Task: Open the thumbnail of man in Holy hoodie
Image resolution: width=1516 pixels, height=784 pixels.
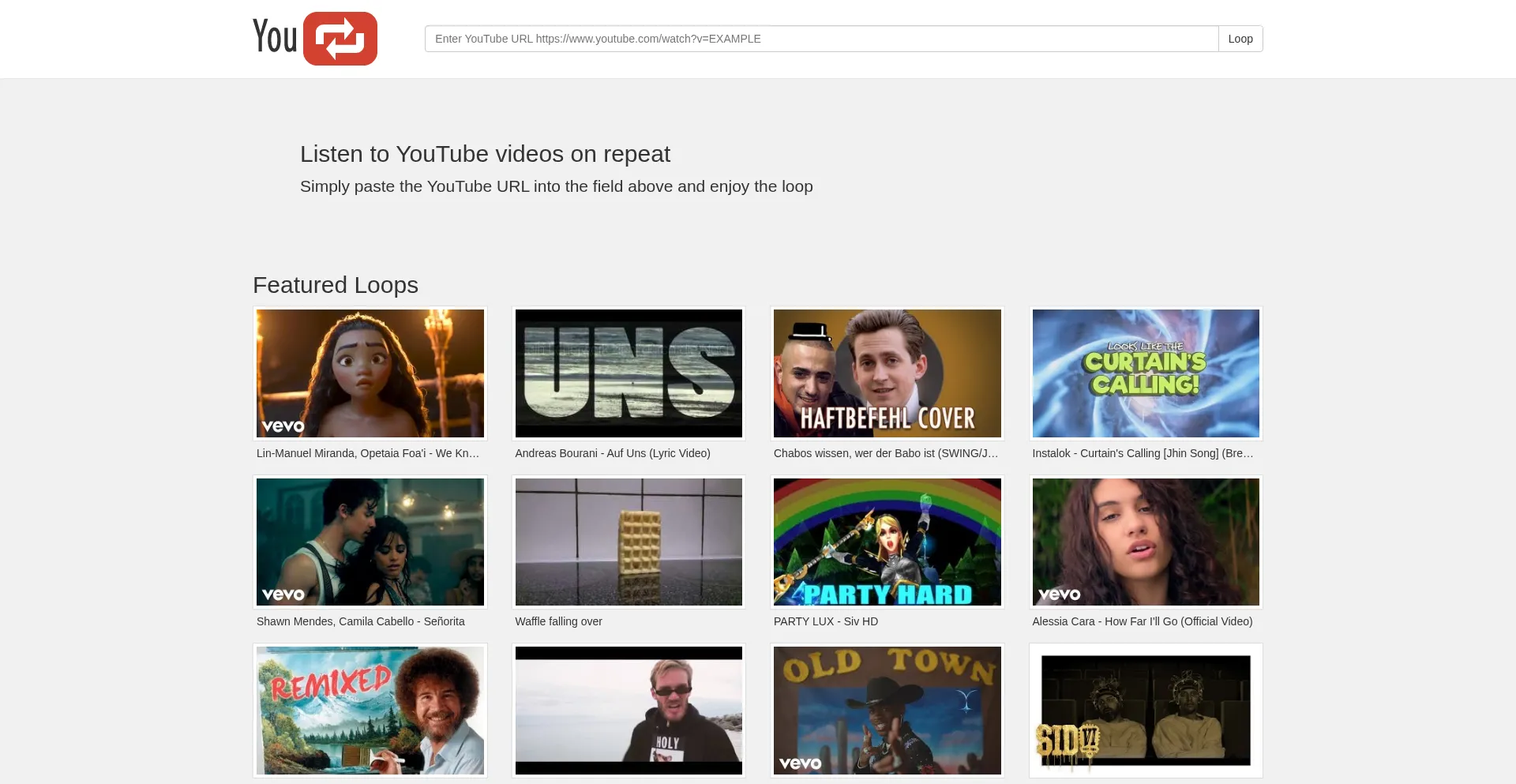Action: tap(629, 711)
